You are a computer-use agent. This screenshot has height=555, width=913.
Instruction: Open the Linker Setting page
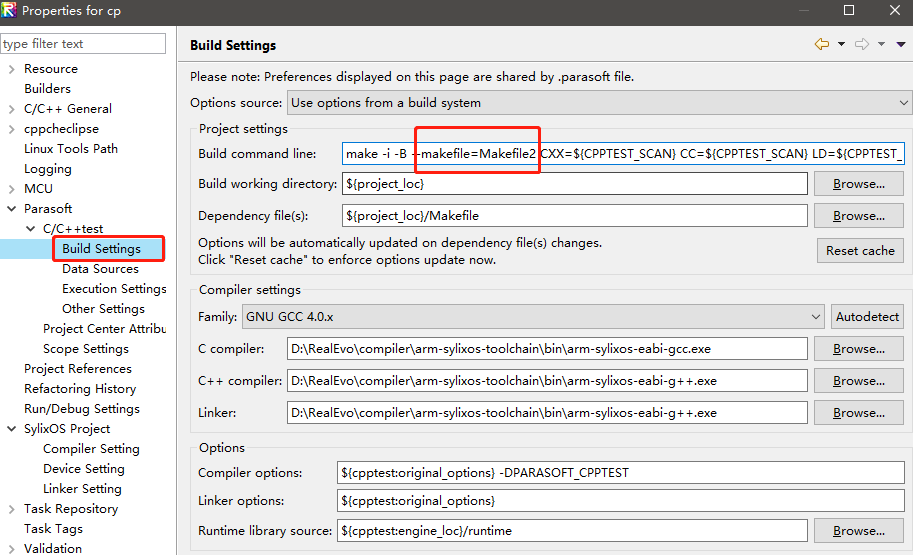(82, 489)
